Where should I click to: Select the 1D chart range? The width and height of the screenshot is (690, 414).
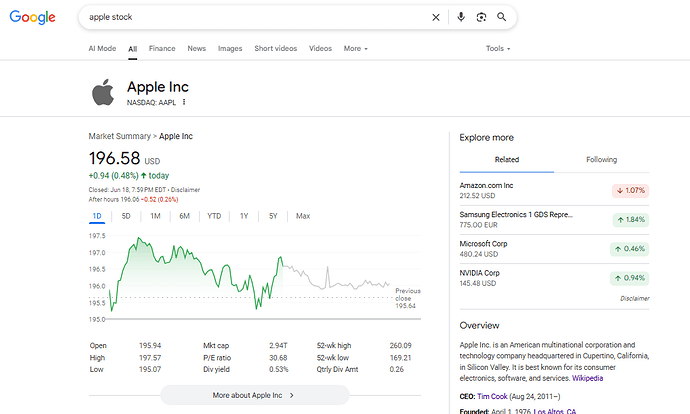[x=97, y=216]
